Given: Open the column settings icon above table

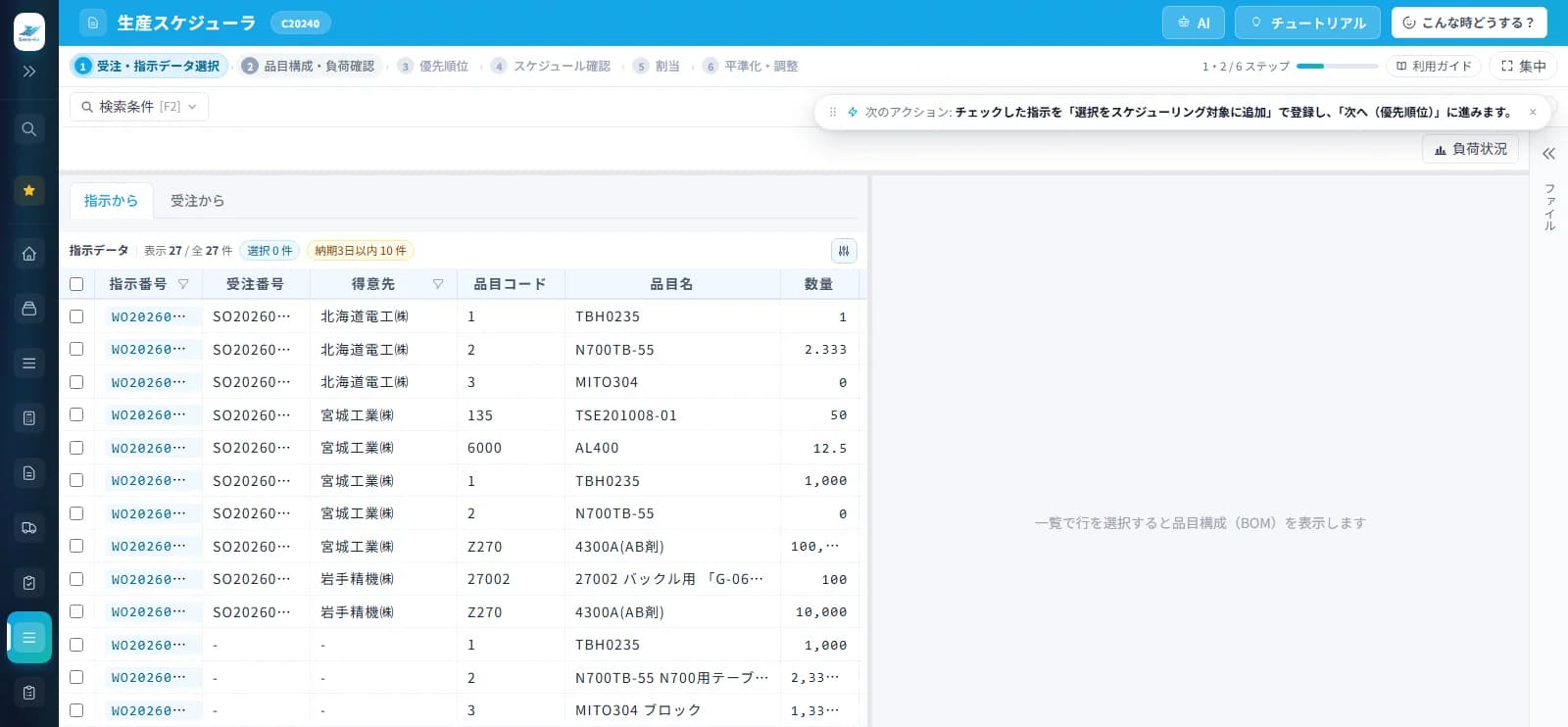Looking at the screenshot, I should 844,251.
